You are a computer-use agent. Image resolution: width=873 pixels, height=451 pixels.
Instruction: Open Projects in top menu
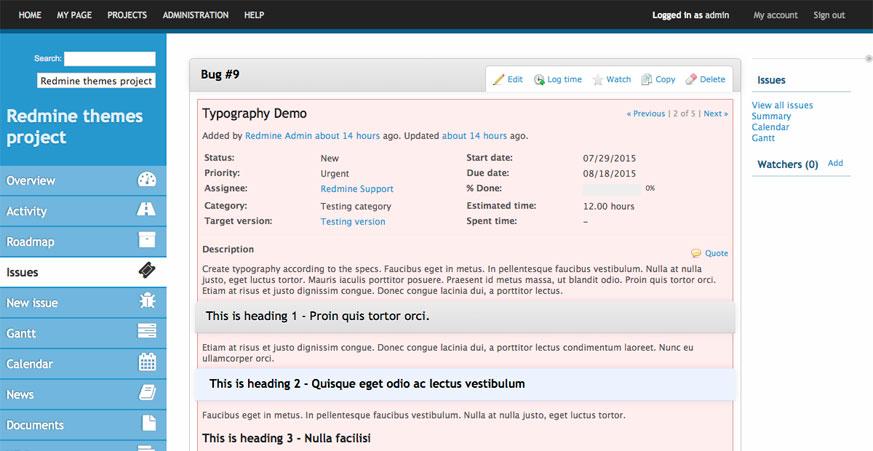[x=127, y=15]
